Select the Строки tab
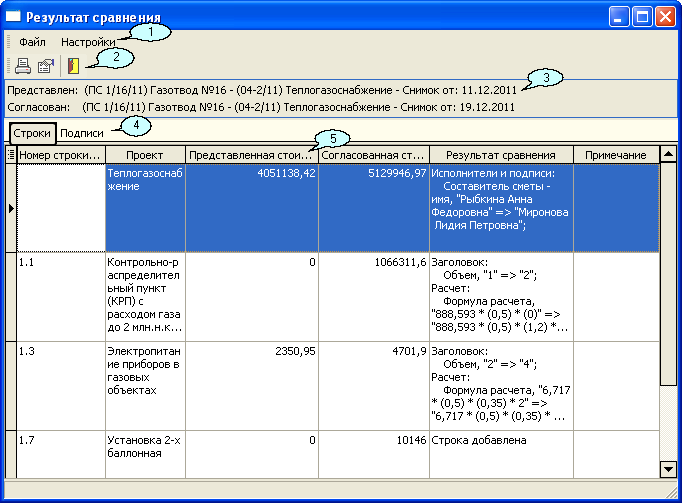This screenshot has height=503, width=682. coord(32,133)
